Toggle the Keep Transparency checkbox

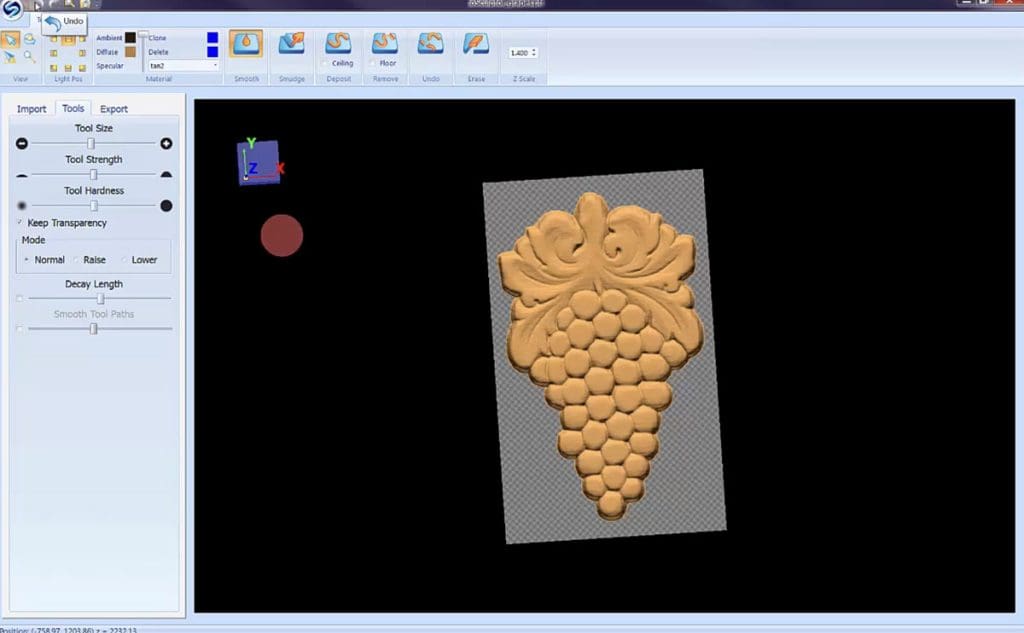[20, 223]
